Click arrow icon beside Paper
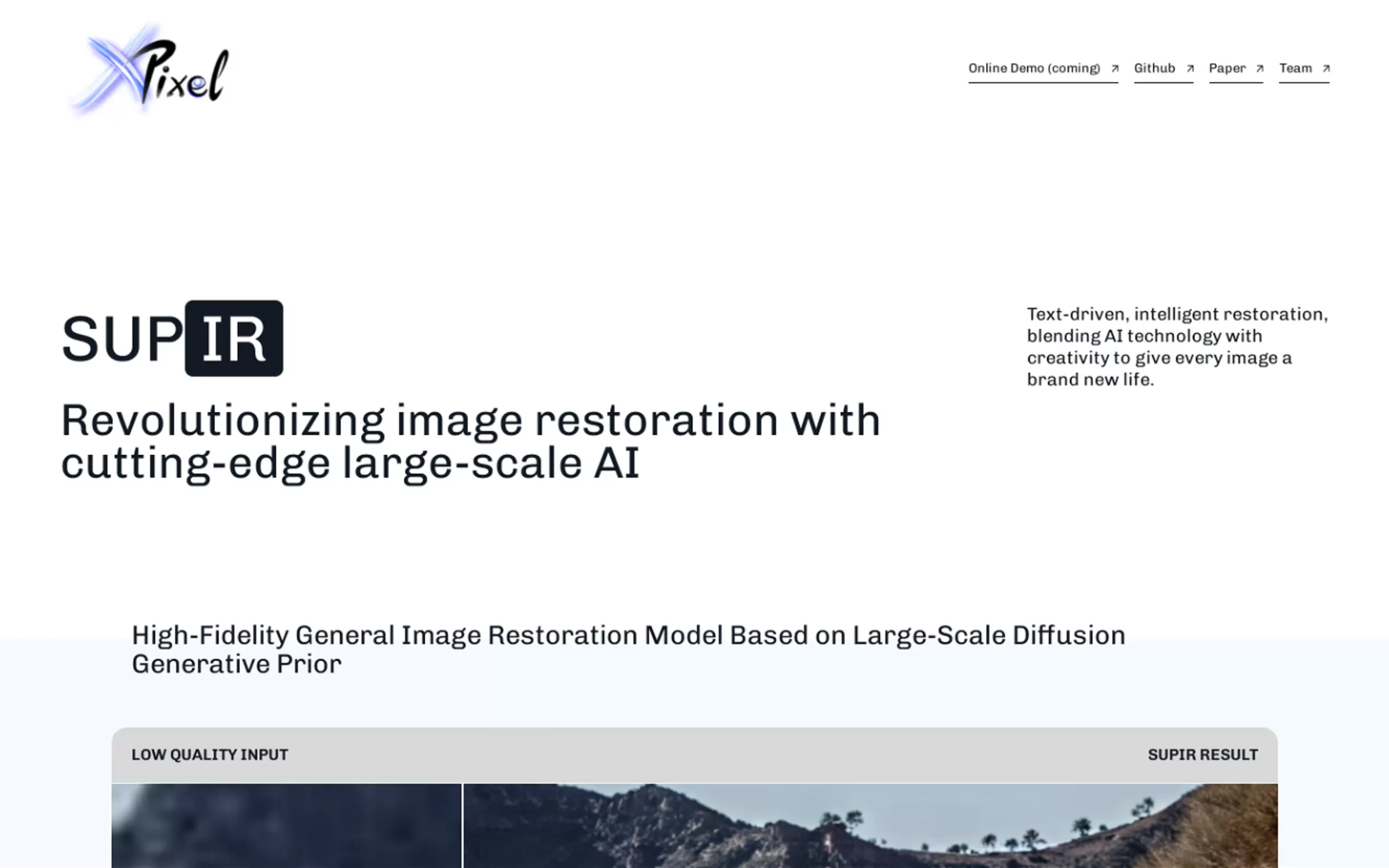This screenshot has height=868, width=1389. coord(1259,69)
